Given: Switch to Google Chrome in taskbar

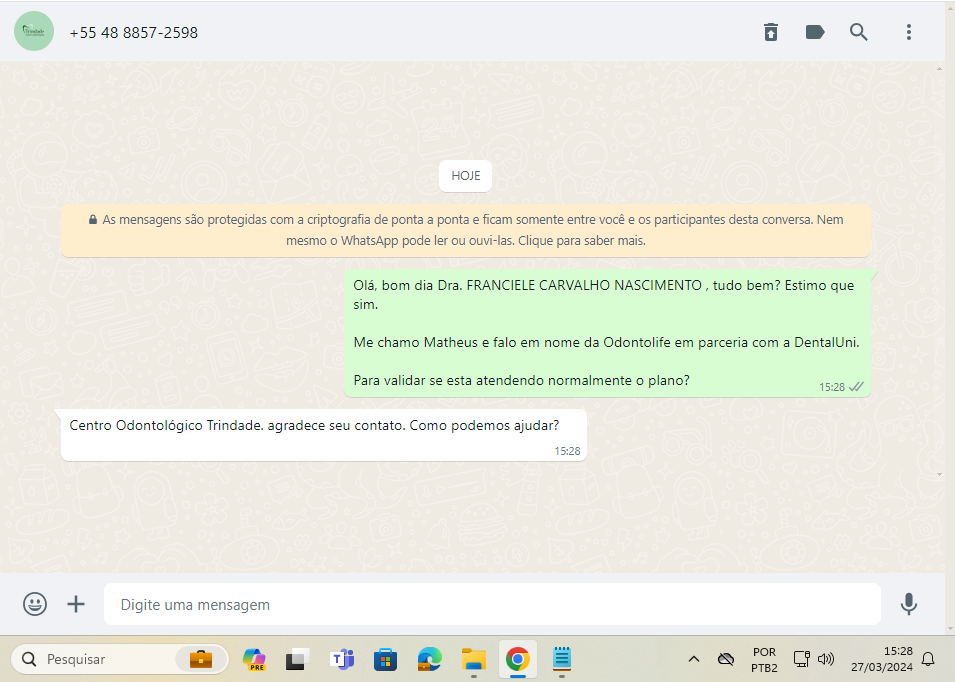Looking at the screenshot, I should pos(518,659).
